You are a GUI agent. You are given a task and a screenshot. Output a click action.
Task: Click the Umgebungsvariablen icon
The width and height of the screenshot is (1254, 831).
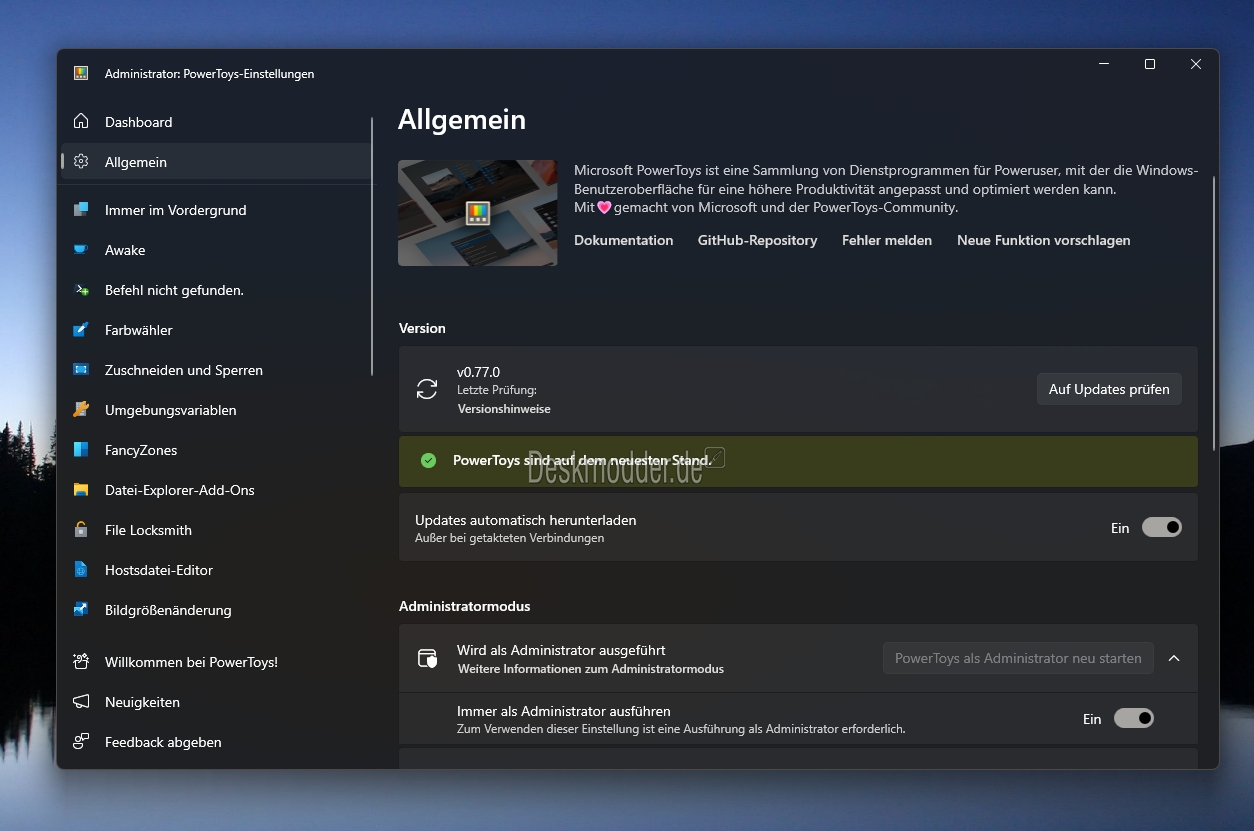click(x=81, y=410)
